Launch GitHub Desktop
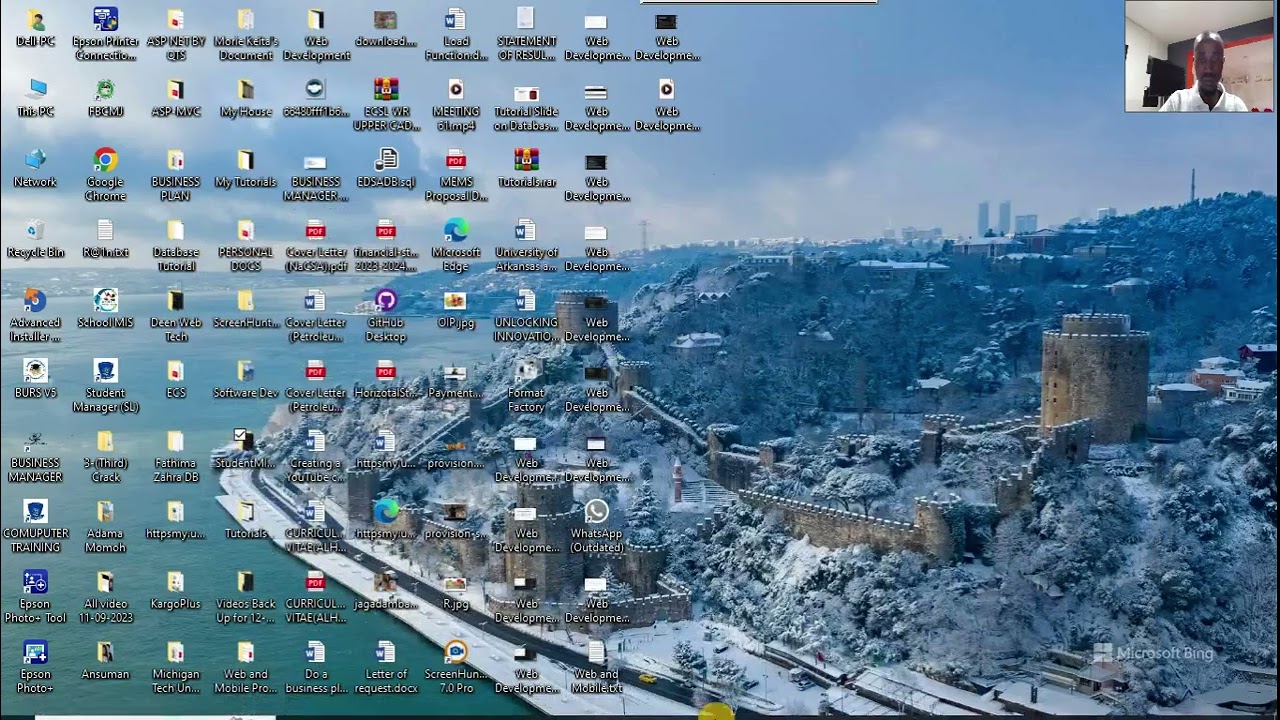This screenshot has width=1280, height=720. pos(386,316)
